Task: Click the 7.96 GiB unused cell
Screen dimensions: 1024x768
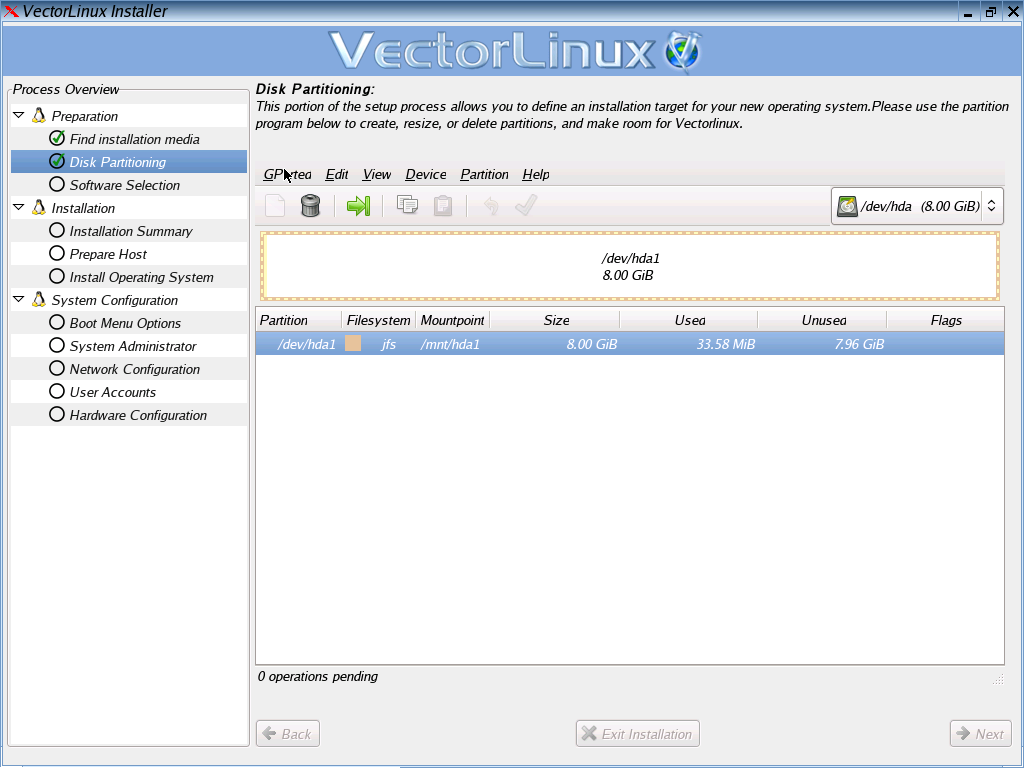Action: tap(859, 344)
